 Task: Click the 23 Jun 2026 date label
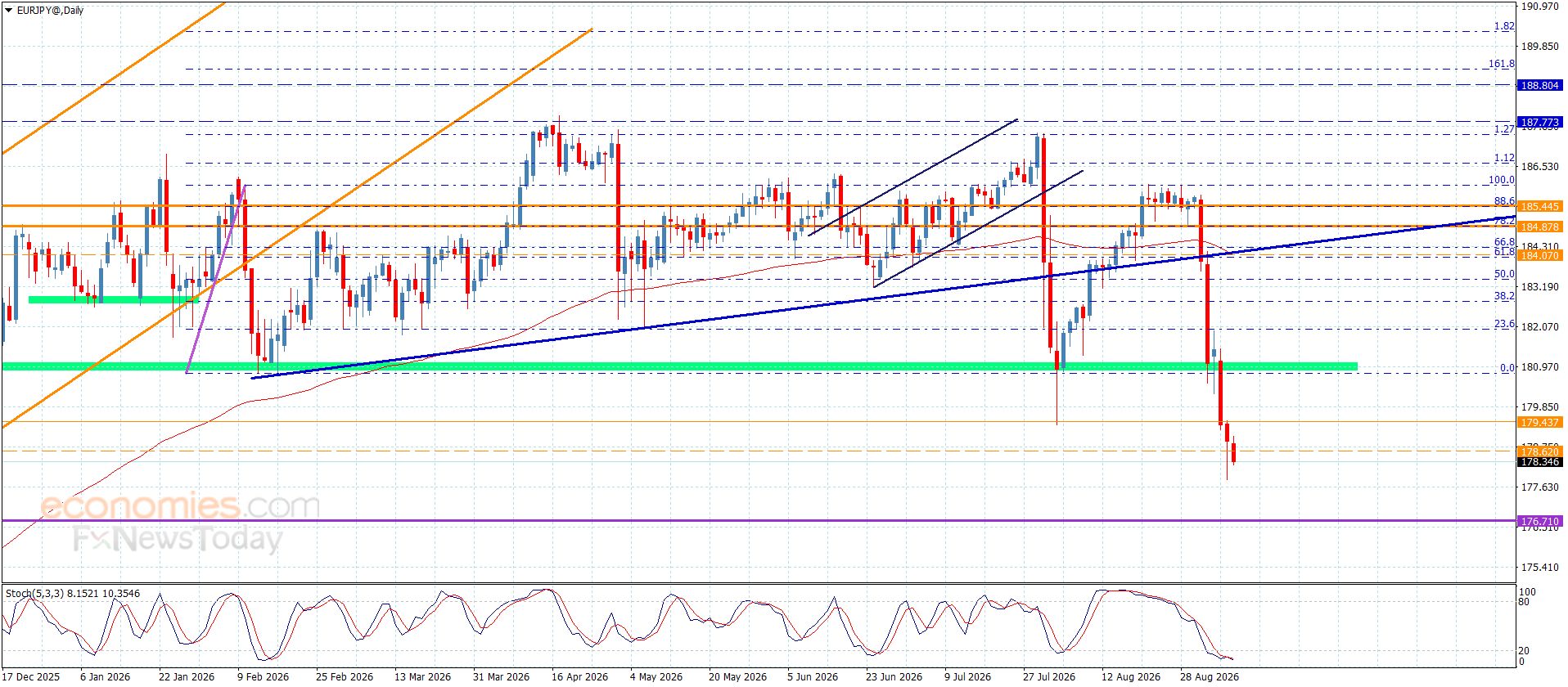coord(894,676)
